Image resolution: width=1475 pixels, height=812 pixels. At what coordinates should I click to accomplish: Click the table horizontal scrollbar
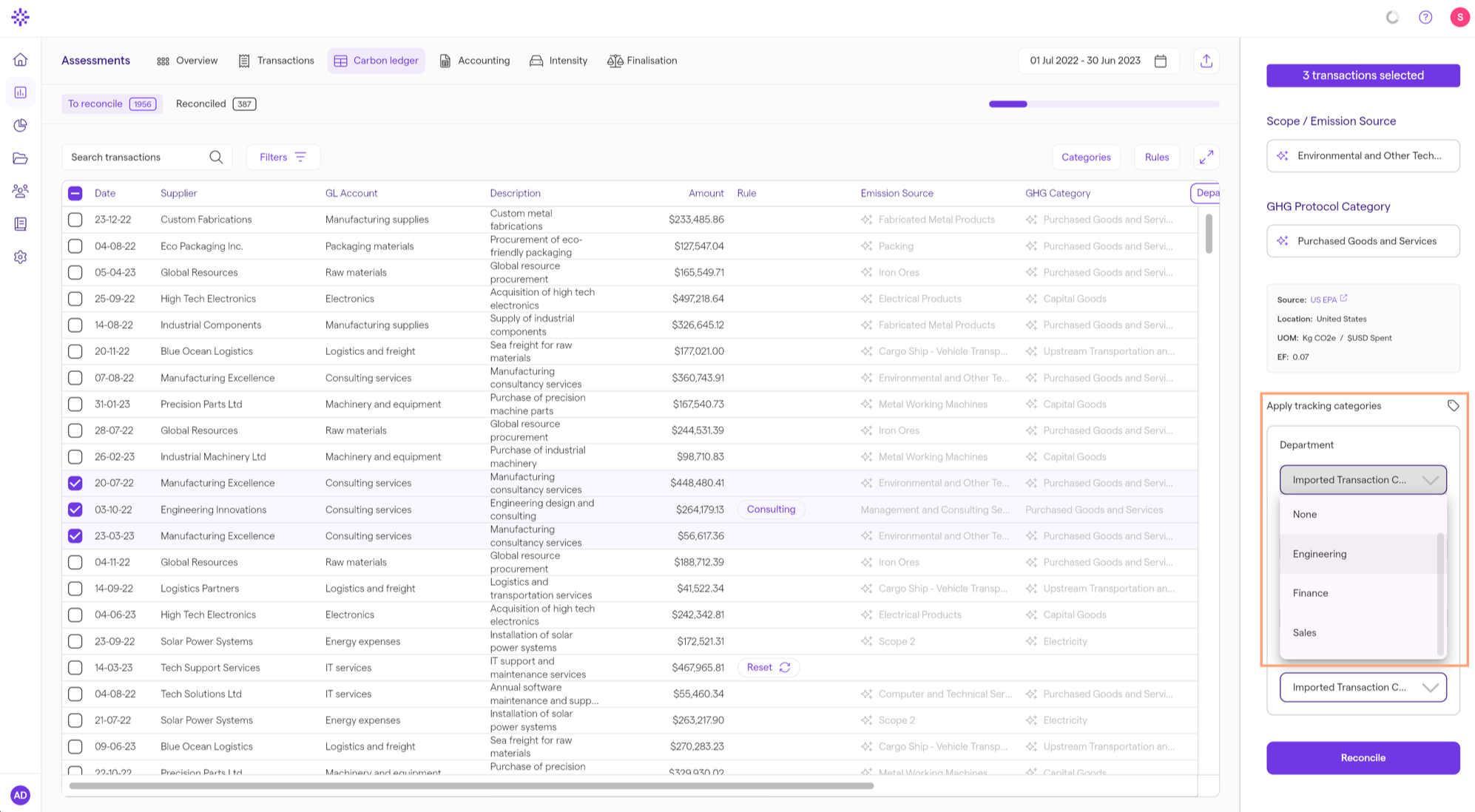click(471, 785)
